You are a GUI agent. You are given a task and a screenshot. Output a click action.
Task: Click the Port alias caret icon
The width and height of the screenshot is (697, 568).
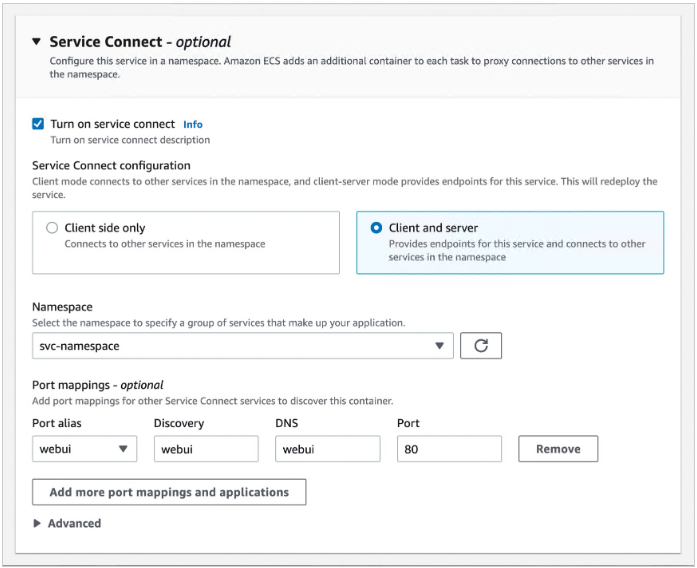tap(124, 449)
